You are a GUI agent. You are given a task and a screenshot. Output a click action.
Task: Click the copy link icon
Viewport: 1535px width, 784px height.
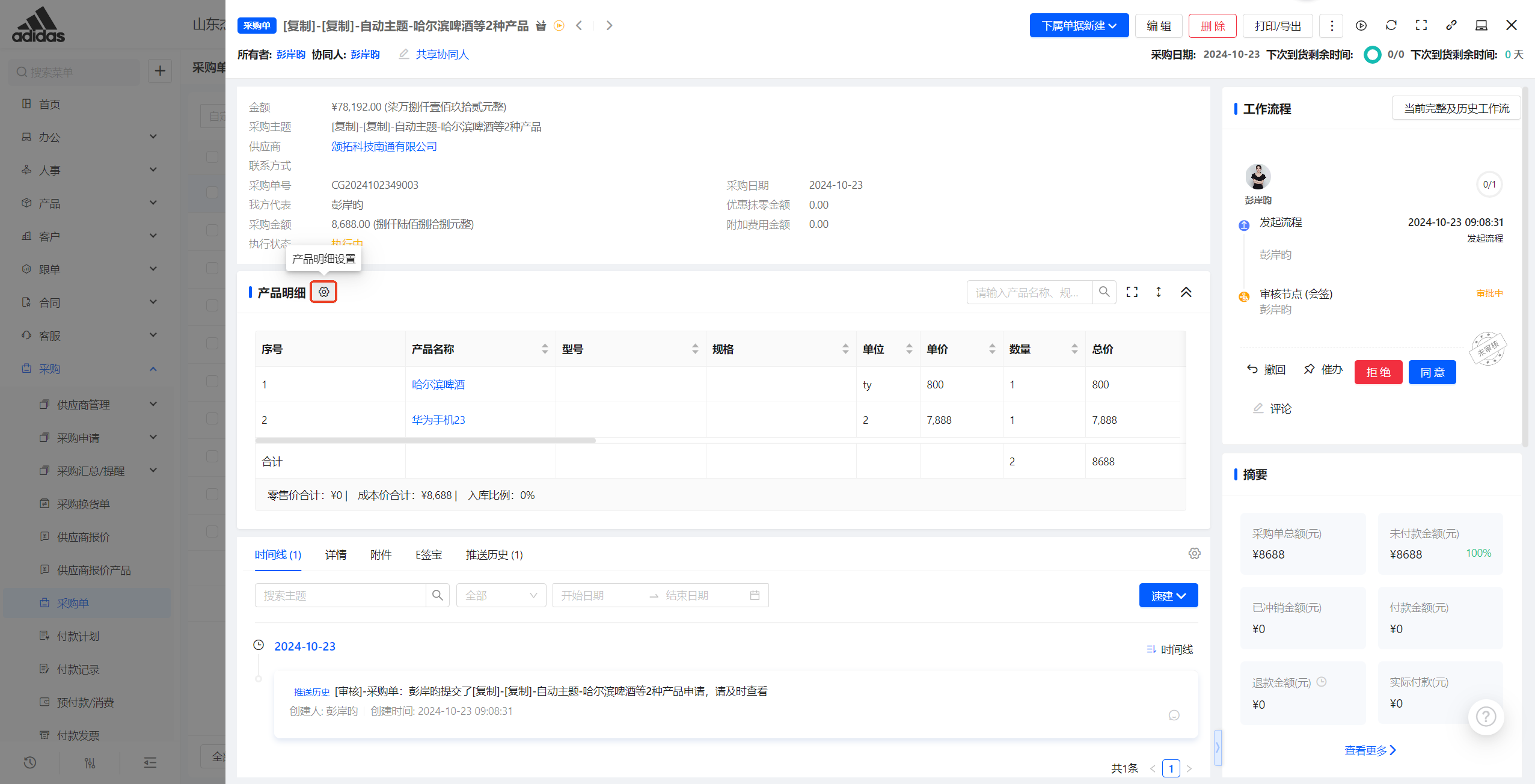[1451, 25]
